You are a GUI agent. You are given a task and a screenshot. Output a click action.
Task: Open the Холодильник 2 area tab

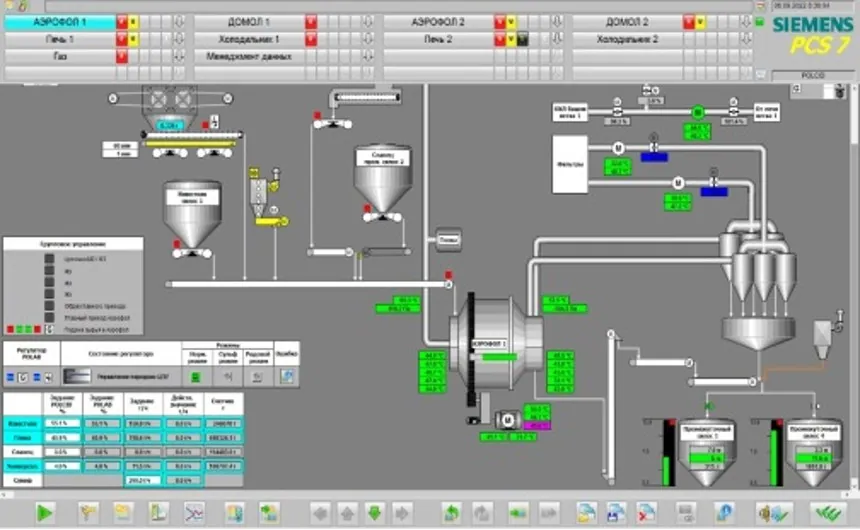coord(627,39)
